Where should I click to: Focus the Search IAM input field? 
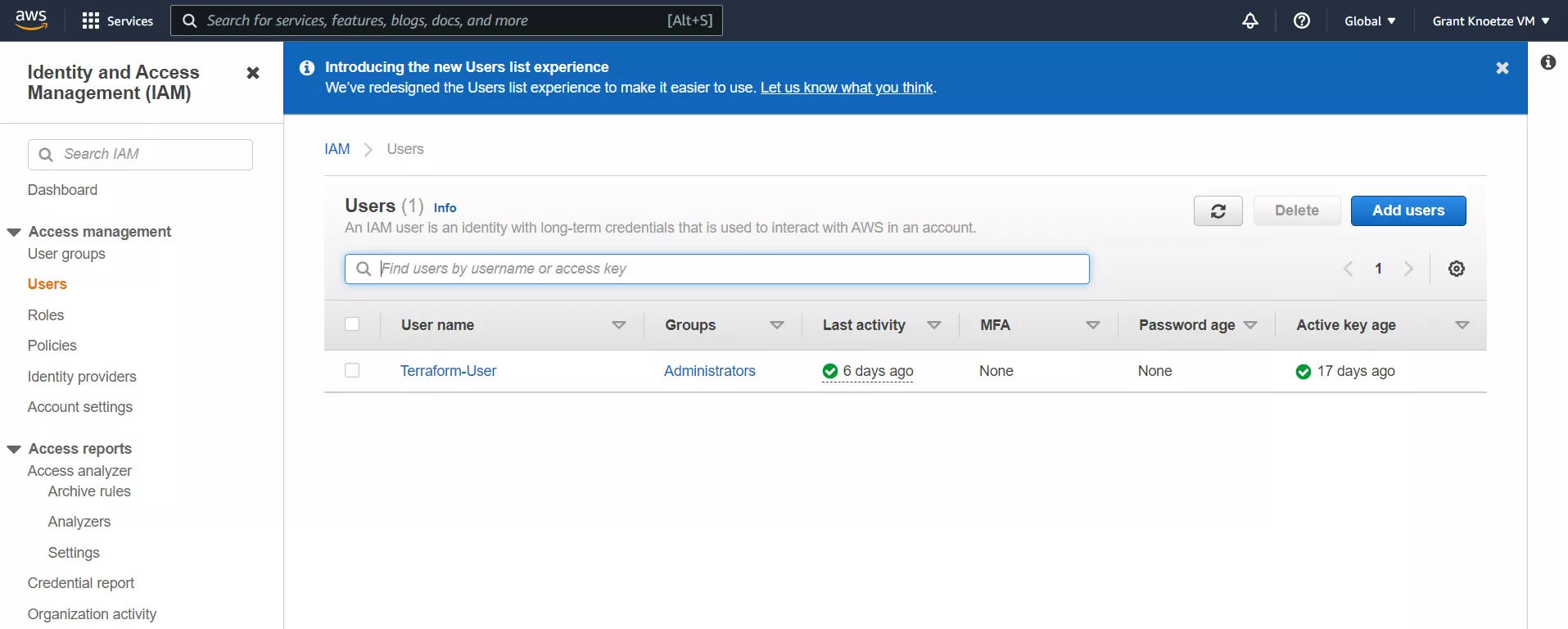[x=140, y=154]
